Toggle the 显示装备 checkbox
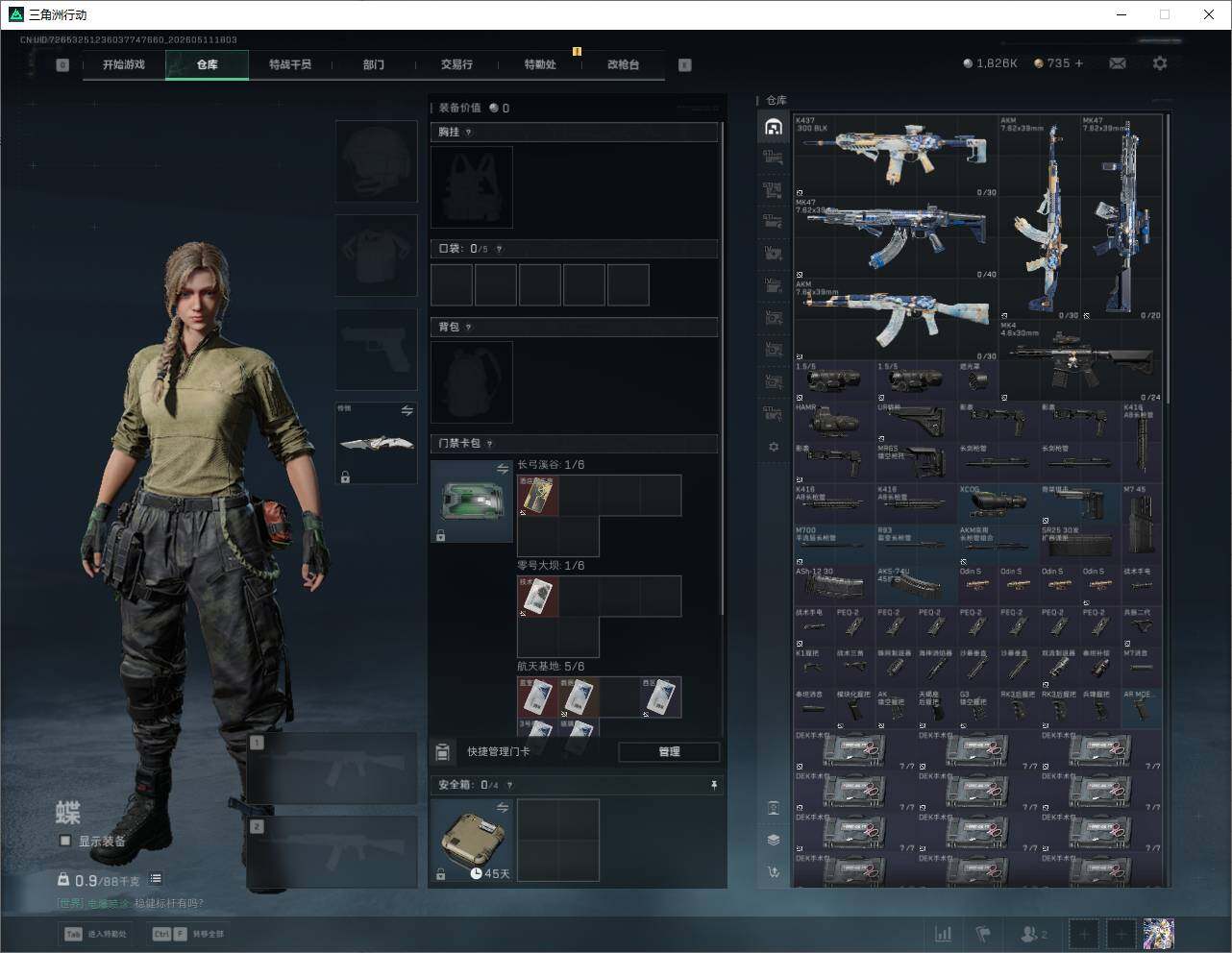This screenshot has width=1232, height=953. coord(65,841)
